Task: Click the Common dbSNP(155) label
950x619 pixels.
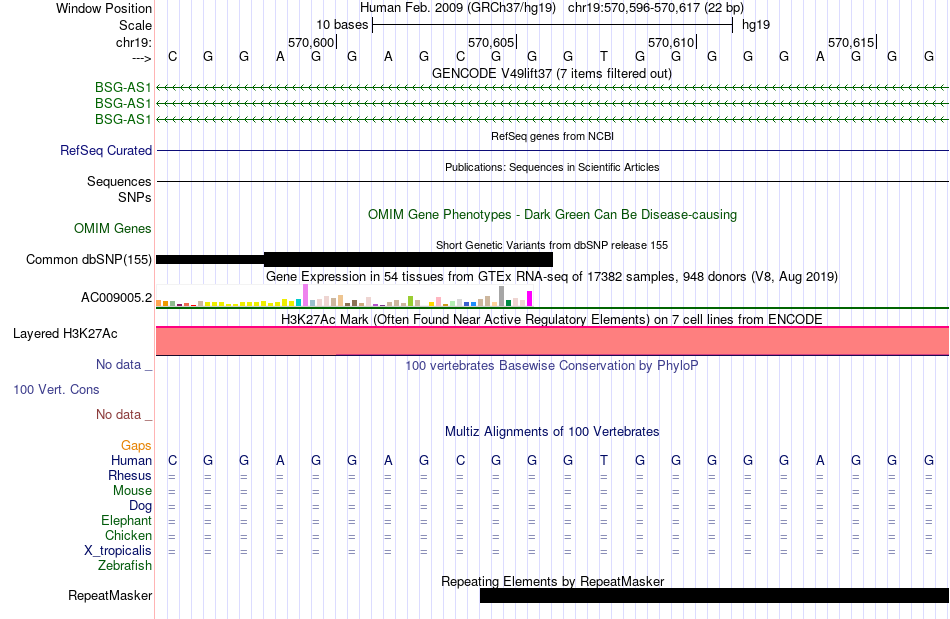Action: point(88,259)
